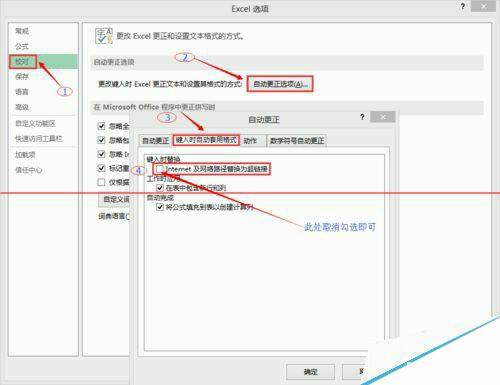Toggle the 标记重 checkbox in Excel Options
Screen dimensions: 500x385
click(101, 168)
